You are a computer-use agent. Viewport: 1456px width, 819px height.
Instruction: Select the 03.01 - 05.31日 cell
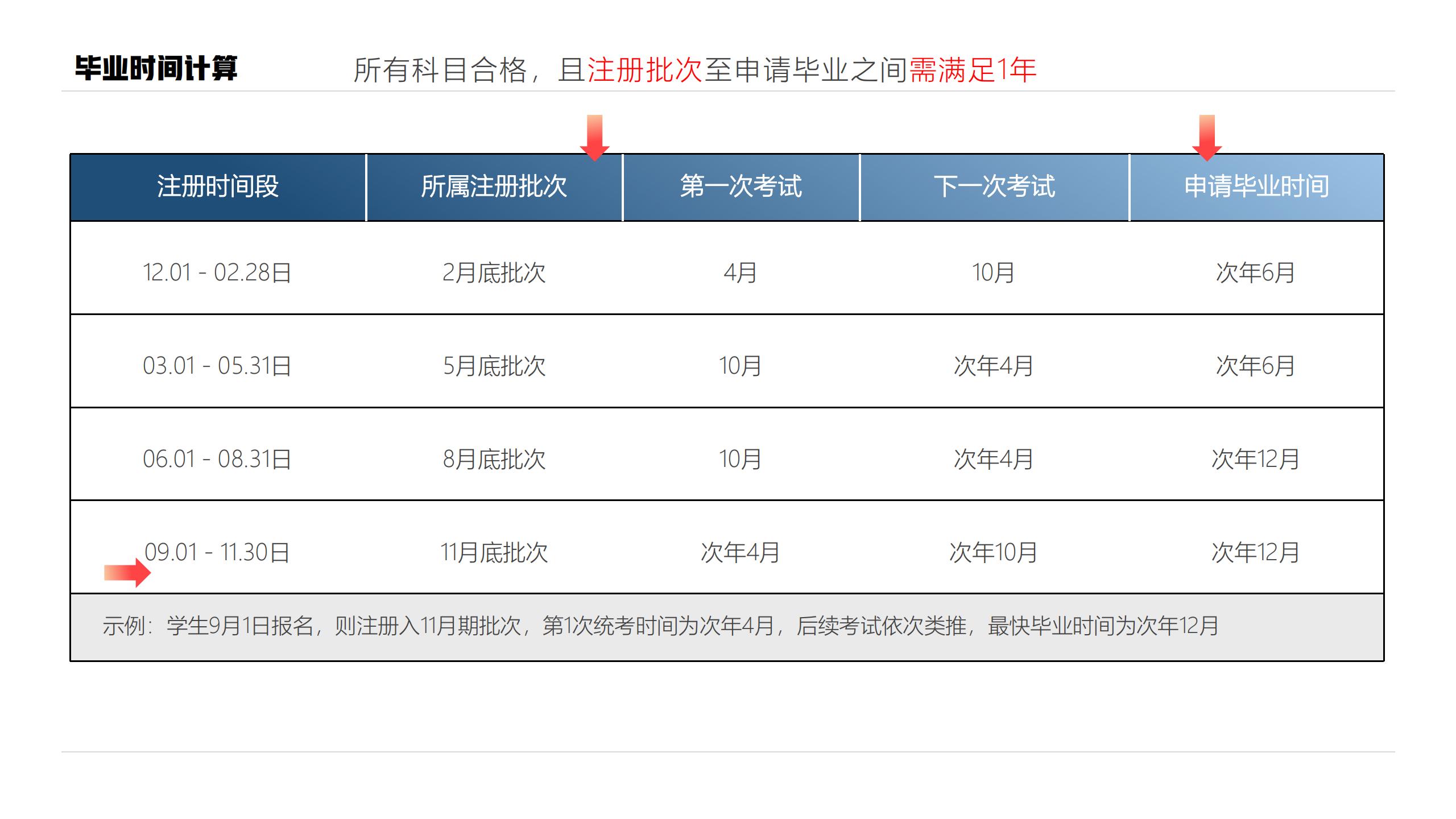pos(217,366)
